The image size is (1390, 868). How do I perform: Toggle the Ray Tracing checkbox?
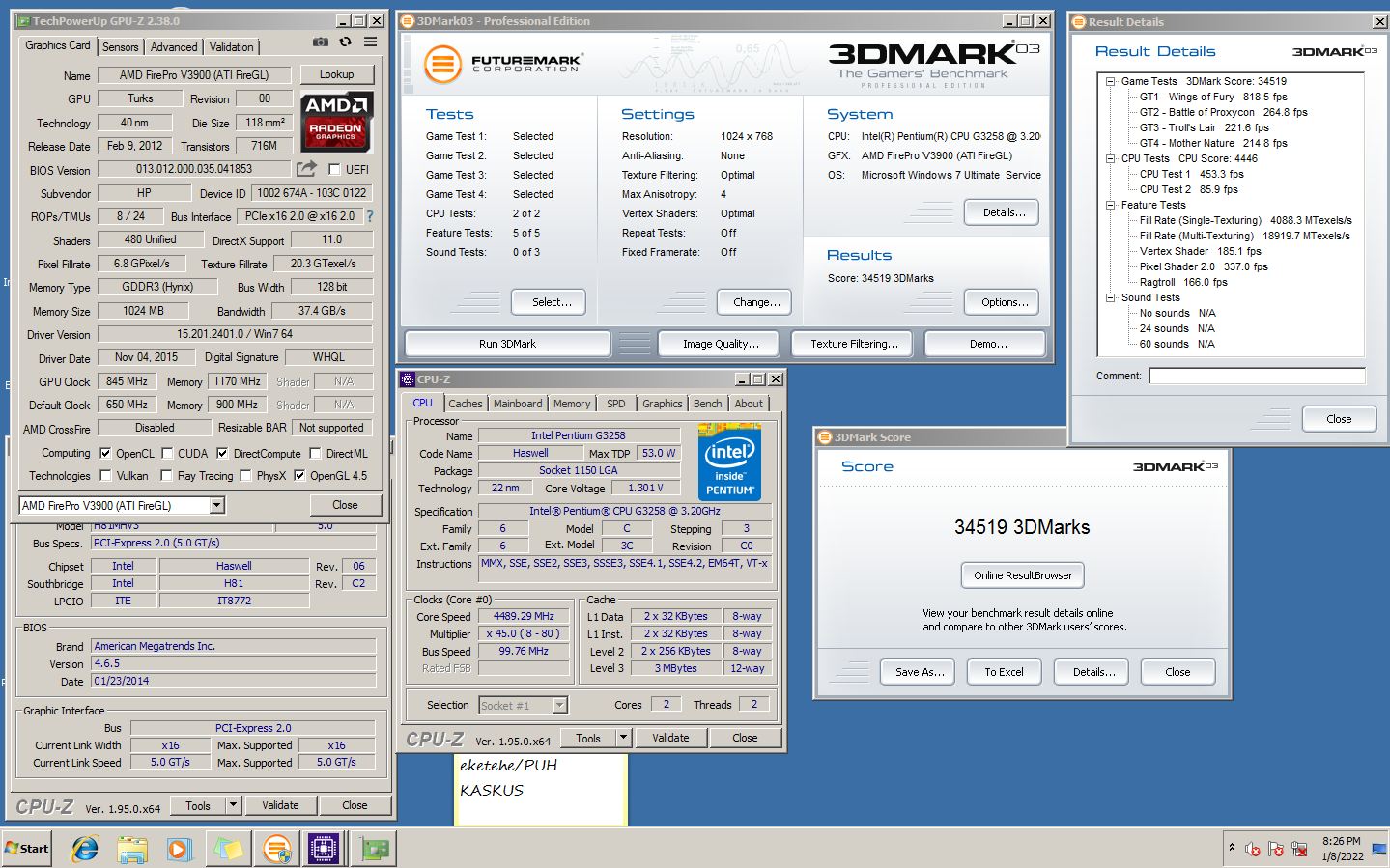coord(166,475)
